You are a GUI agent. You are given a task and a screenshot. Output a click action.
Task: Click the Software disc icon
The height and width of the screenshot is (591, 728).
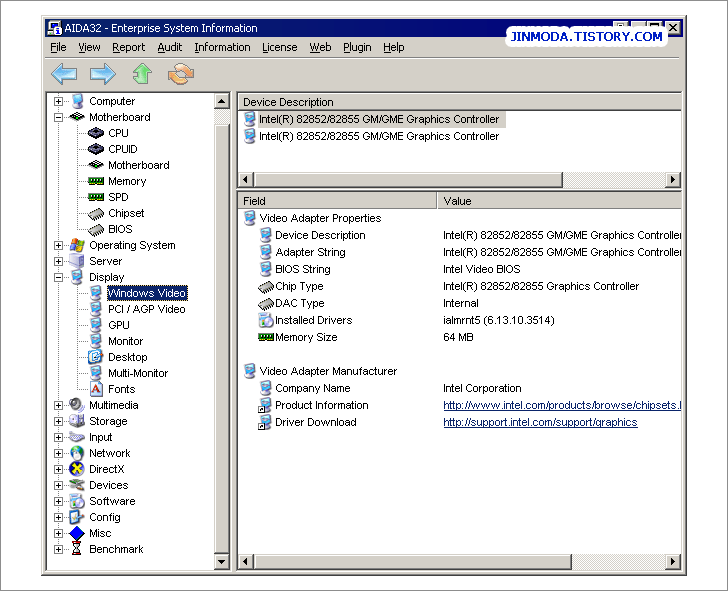pos(77,501)
